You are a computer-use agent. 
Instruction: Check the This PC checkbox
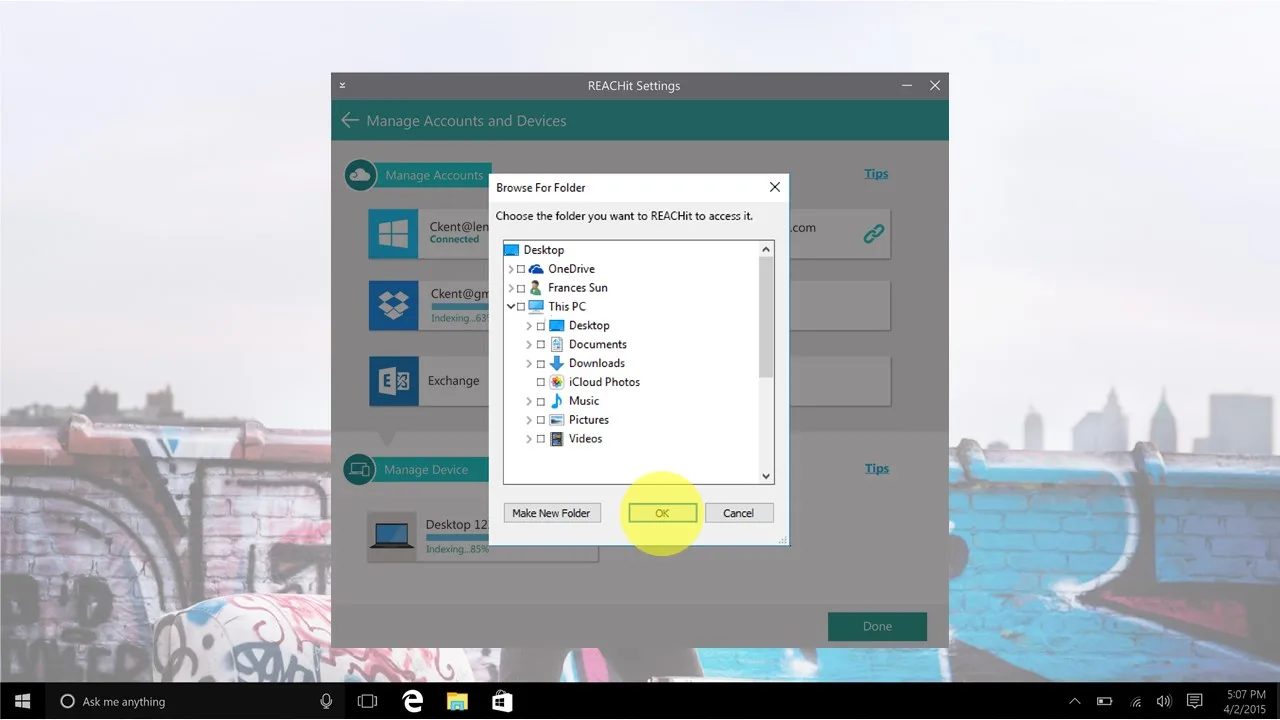521,307
